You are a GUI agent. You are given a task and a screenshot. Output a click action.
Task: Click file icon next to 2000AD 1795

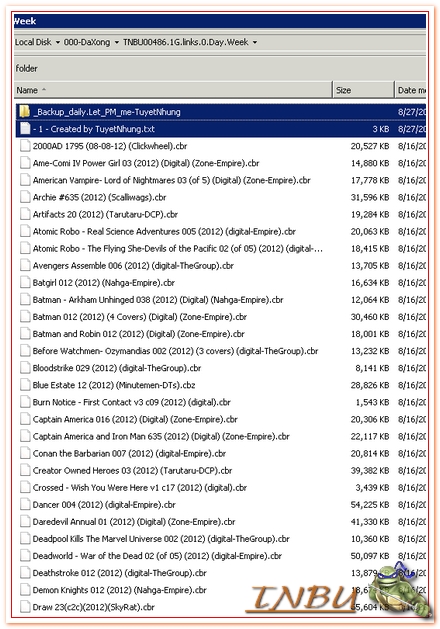25,146
